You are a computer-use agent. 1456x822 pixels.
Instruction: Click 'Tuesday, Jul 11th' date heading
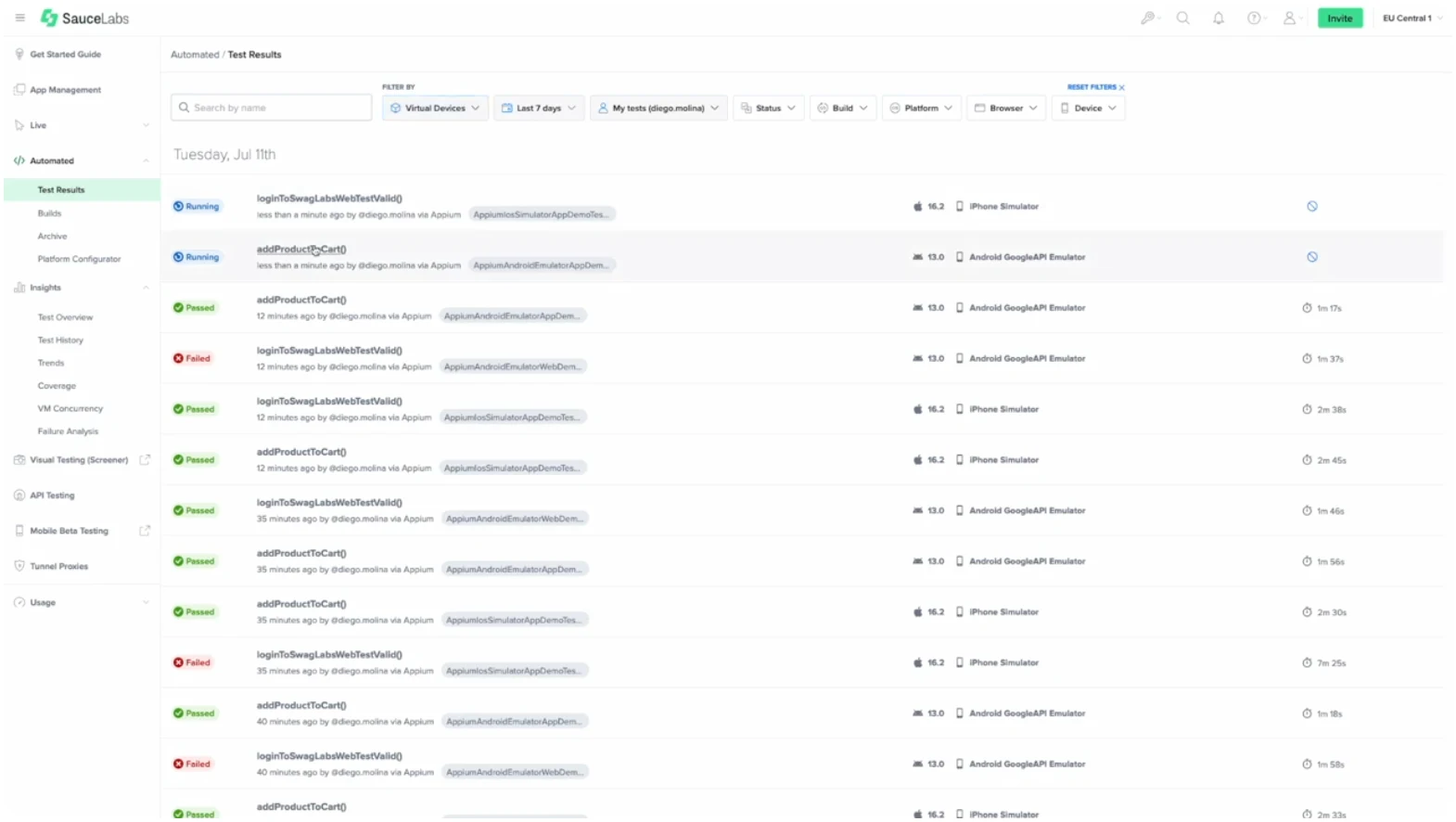pos(224,155)
